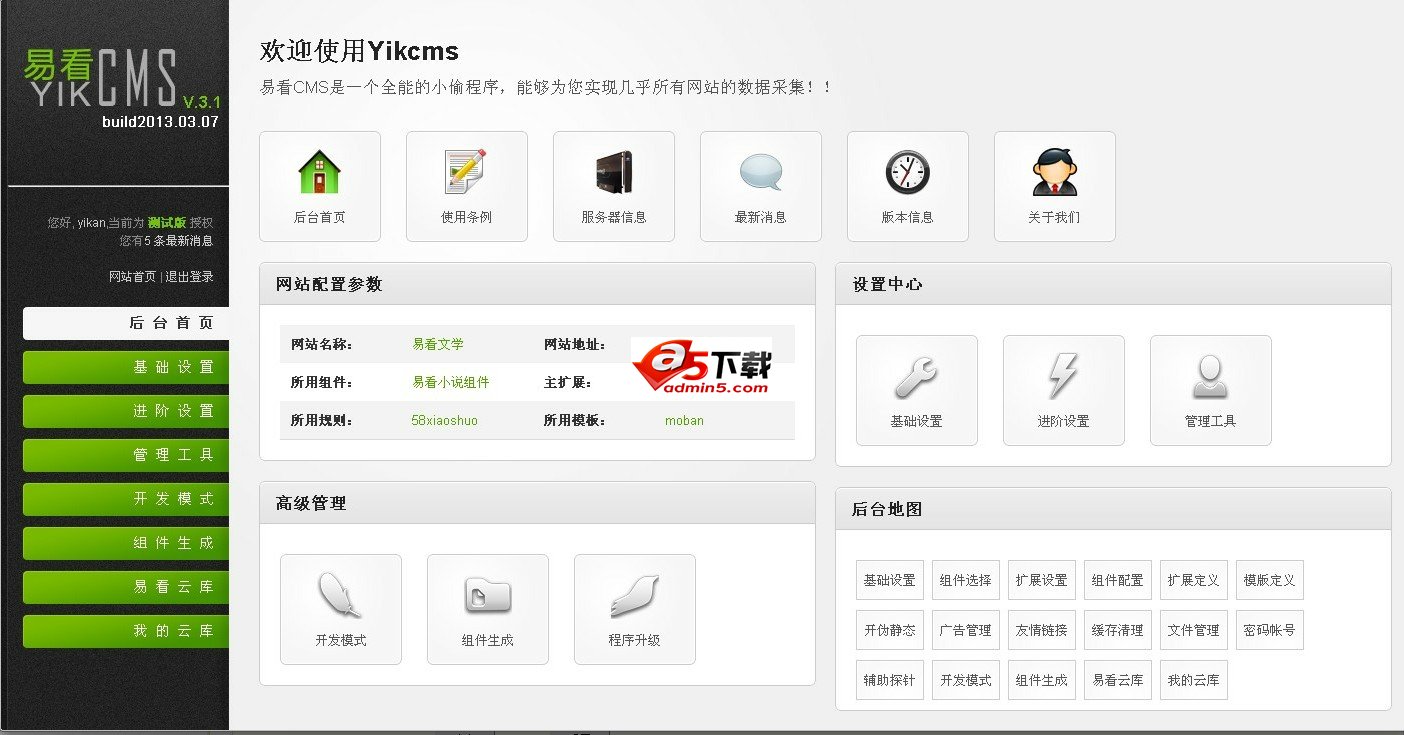Click the build2013.03.07 version text
1404x735 pixels.
[x=160, y=122]
